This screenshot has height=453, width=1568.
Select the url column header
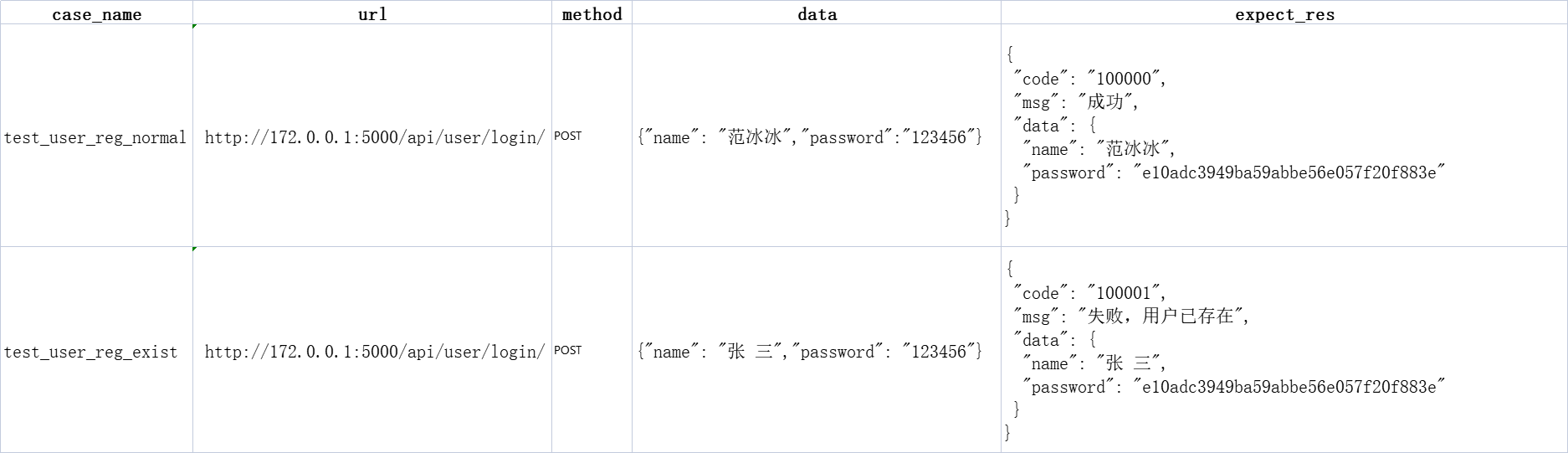[x=372, y=13]
